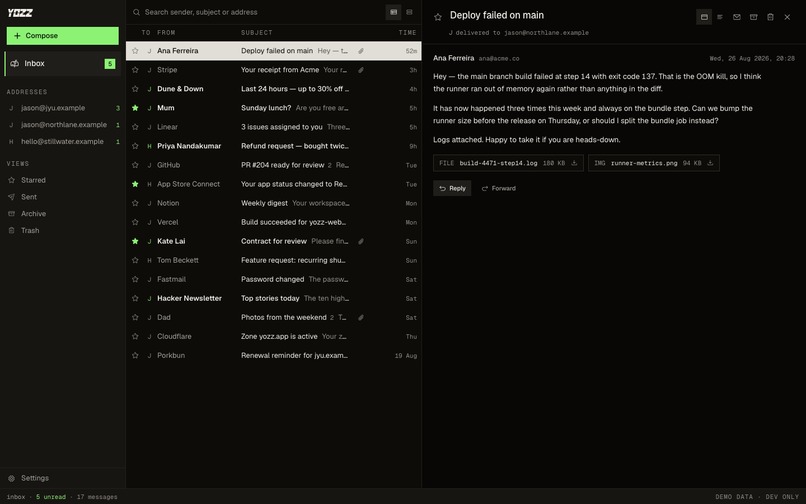The image size is (806, 504).
Task: Open the Trash view
Action: (63, 230)
